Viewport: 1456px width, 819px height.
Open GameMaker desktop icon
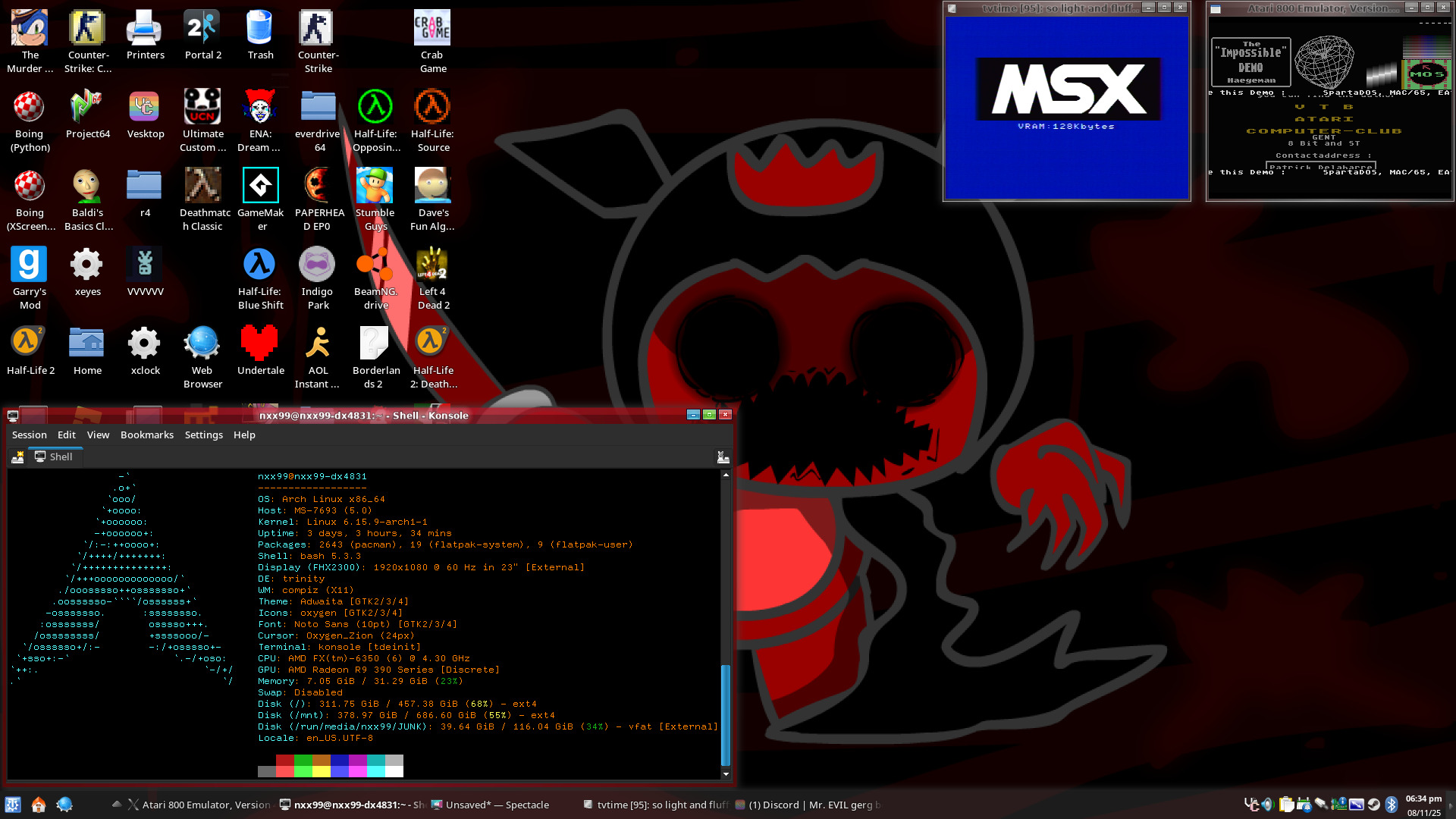[260, 199]
